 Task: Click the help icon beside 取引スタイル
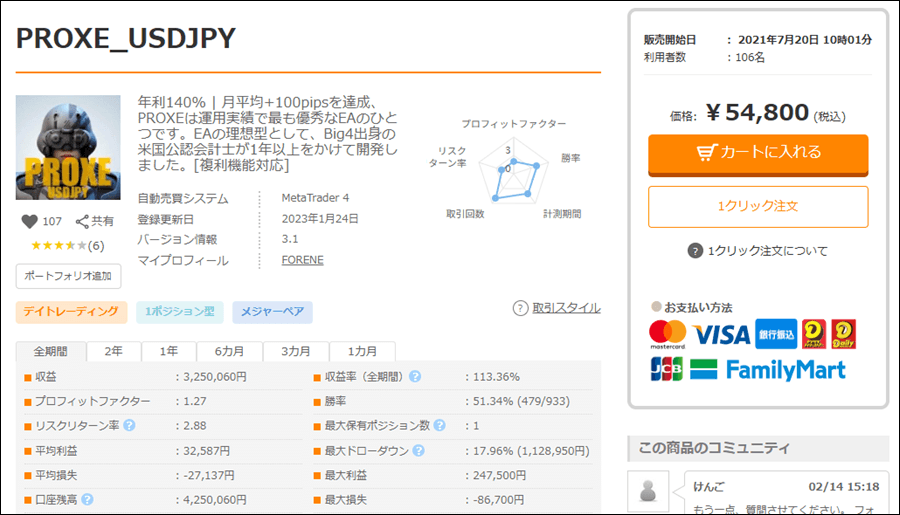click(520, 308)
